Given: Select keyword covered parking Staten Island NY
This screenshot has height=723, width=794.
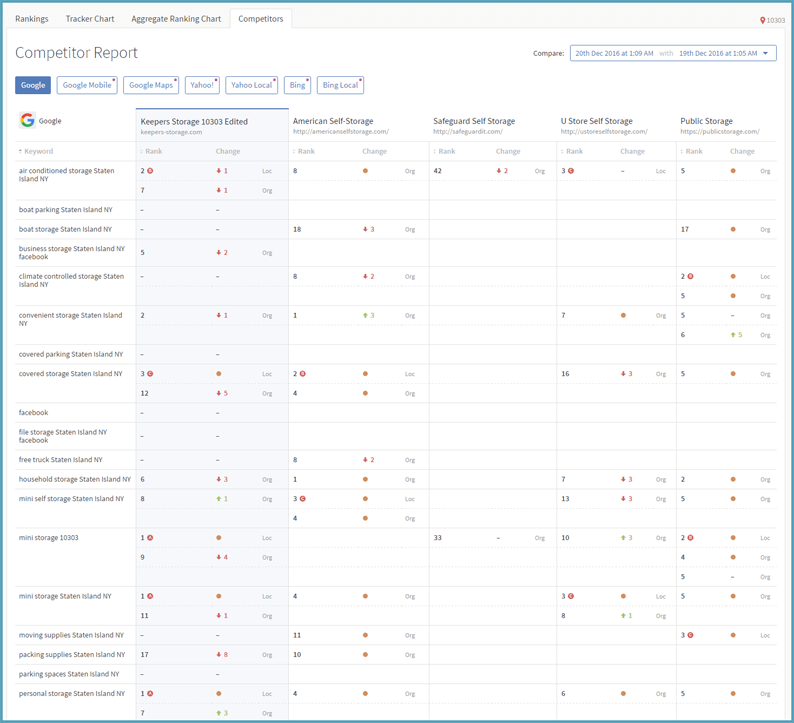Looking at the screenshot, I should tap(70, 354).
